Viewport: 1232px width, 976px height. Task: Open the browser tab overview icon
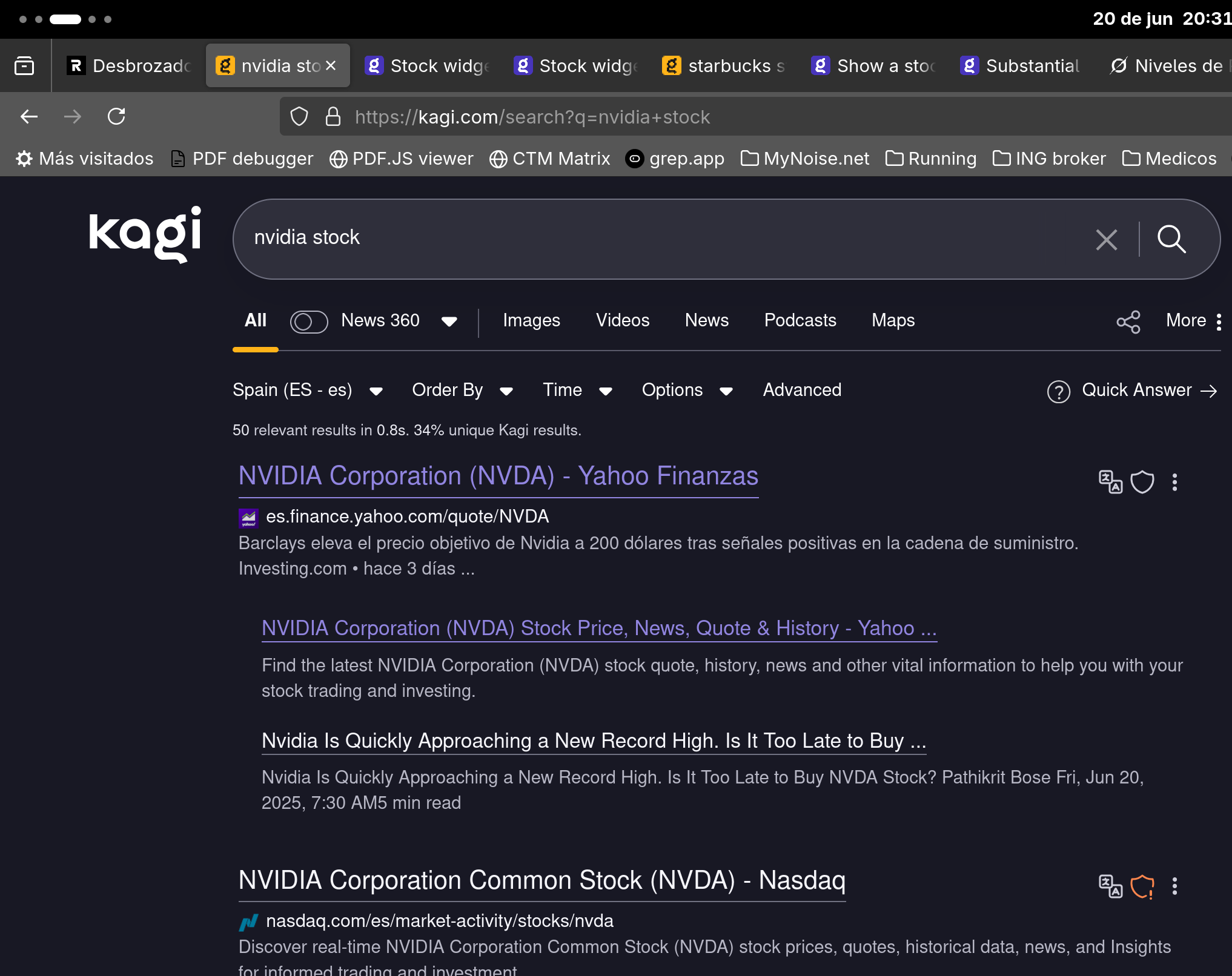pyautogui.click(x=24, y=65)
